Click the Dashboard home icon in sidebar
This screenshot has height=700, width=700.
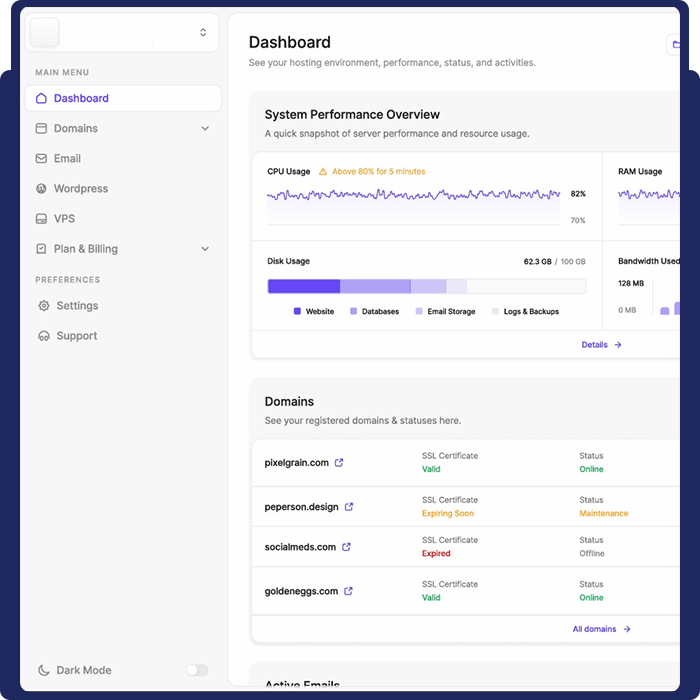point(41,98)
